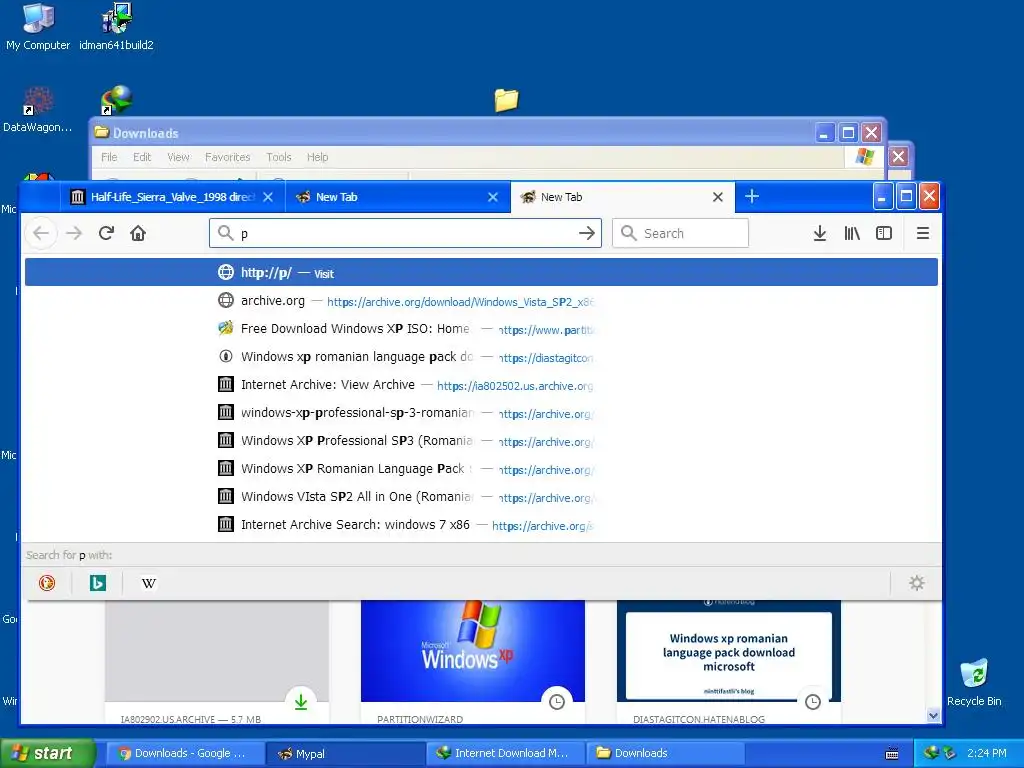
Task: Select Internet Archive: View Archive suggestion
Action: 481,385
